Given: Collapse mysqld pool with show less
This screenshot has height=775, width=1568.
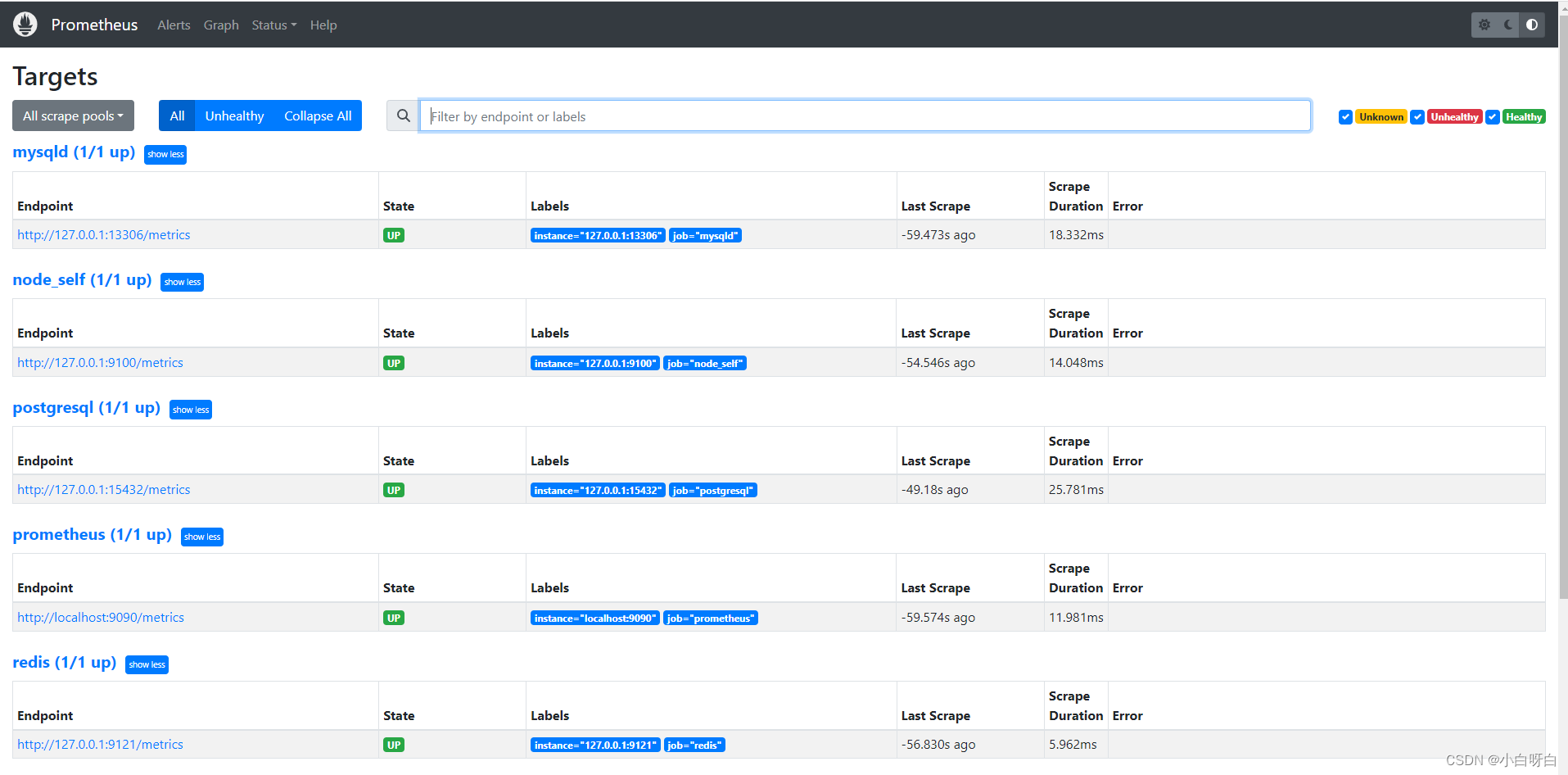Looking at the screenshot, I should click(165, 154).
